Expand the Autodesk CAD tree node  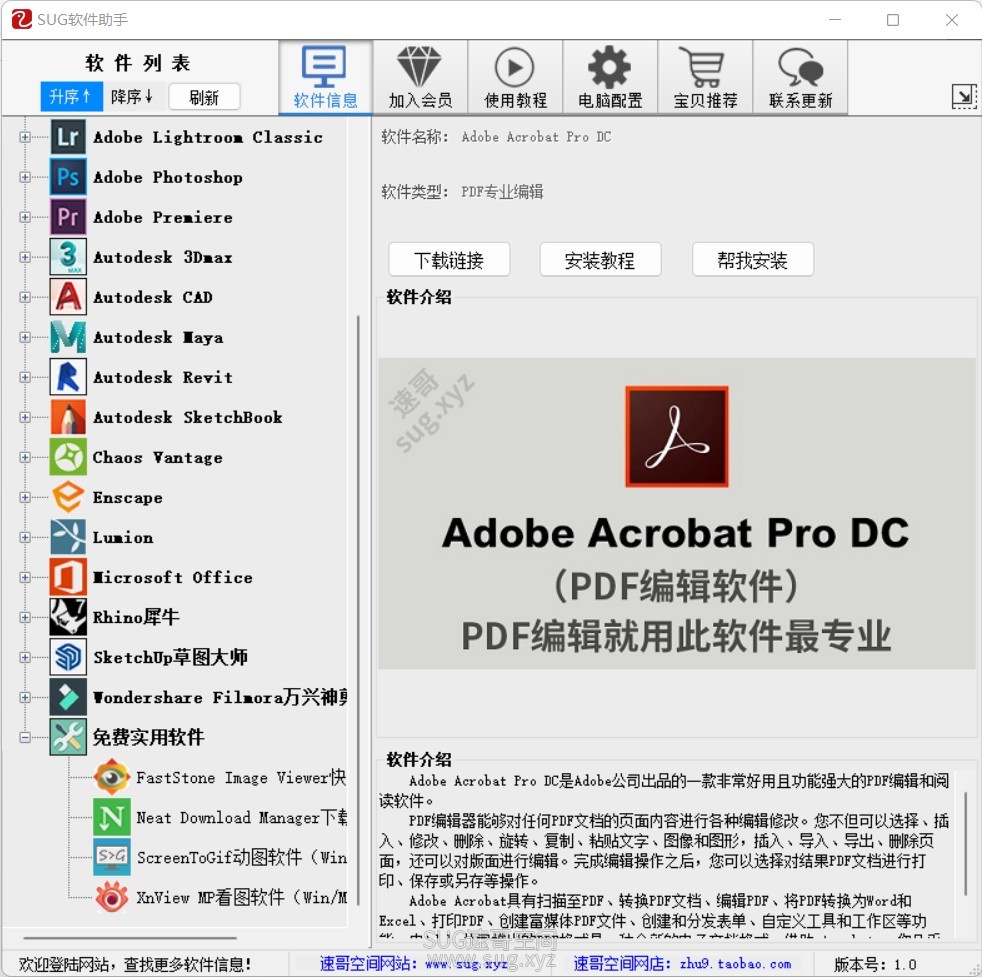pos(24,297)
